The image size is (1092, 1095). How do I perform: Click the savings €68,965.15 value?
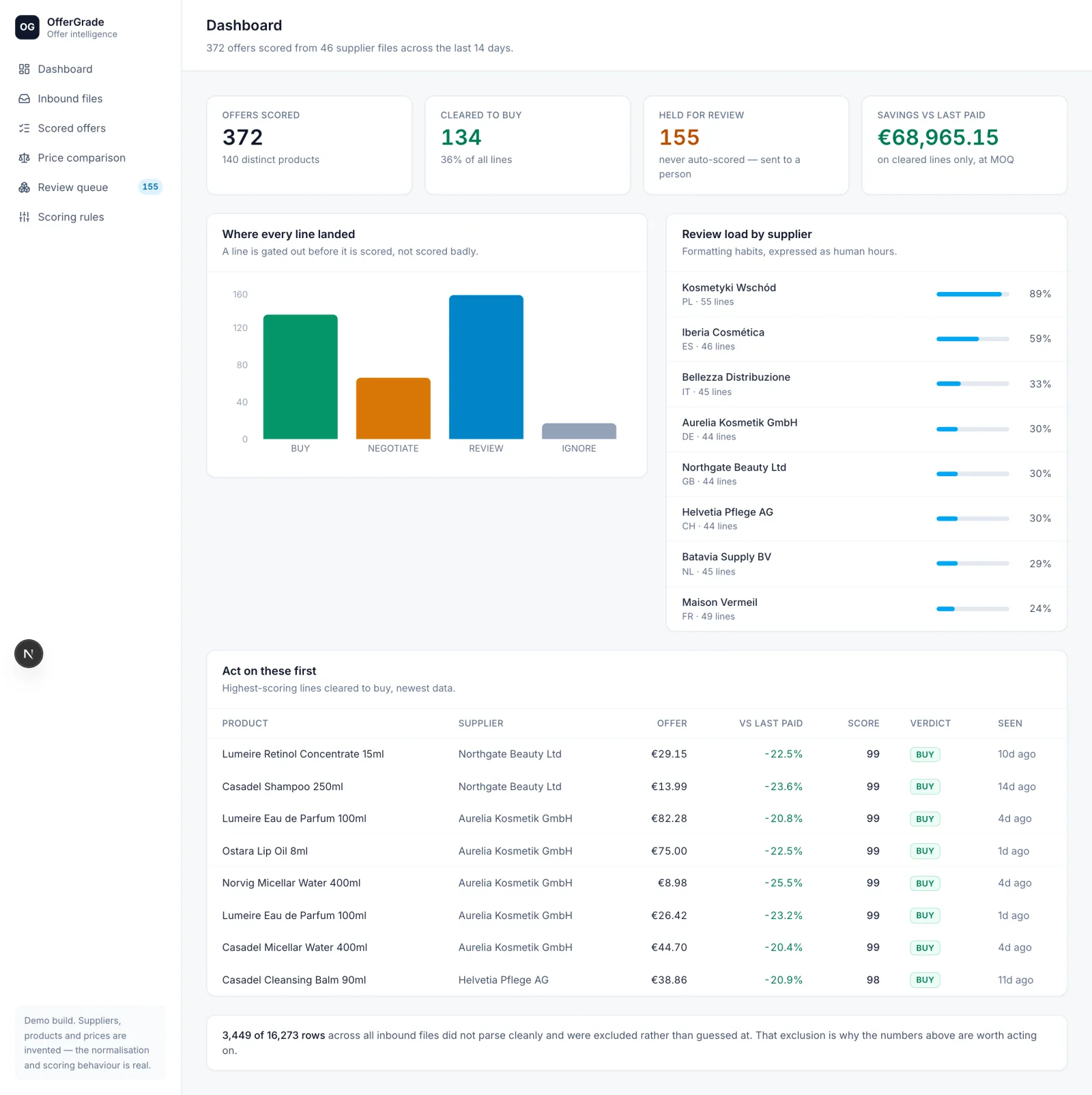tap(938, 137)
